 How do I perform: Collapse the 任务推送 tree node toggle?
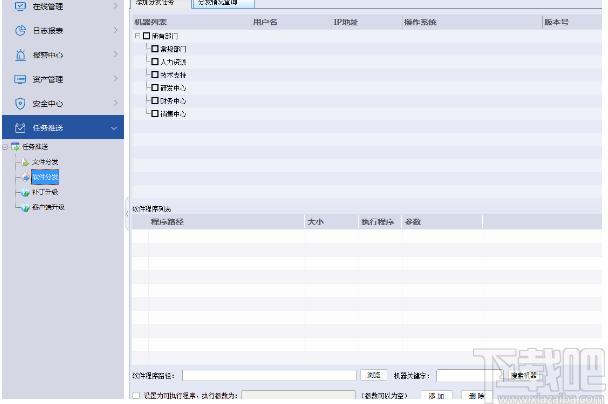pyautogui.click(x=5, y=147)
